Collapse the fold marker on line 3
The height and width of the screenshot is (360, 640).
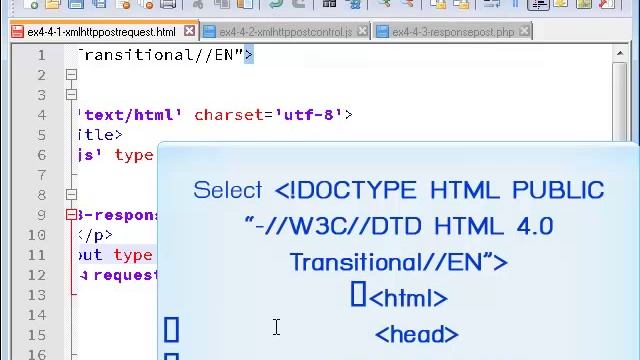[x=71, y=95]
